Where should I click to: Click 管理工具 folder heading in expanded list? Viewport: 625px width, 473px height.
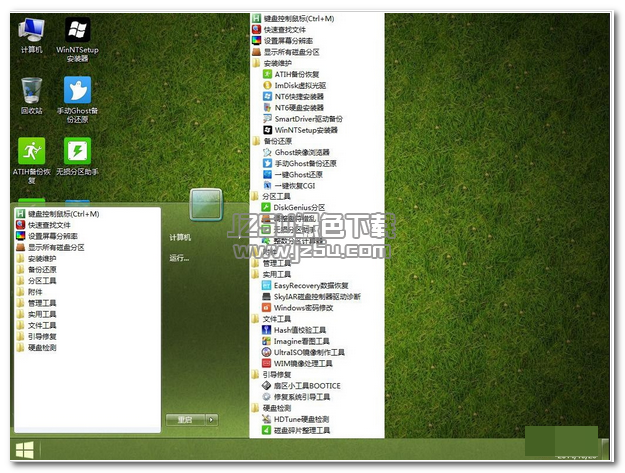pyautogui.click(x=271, y=263)
